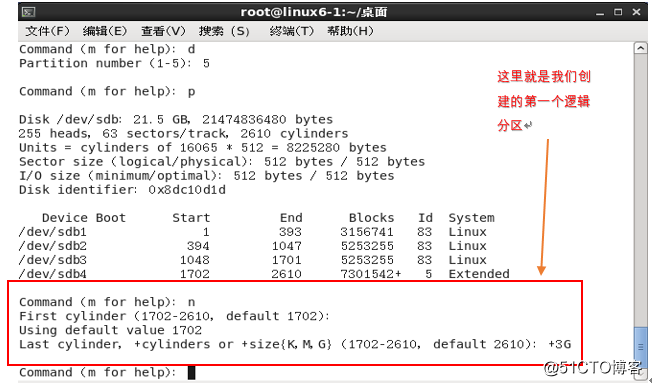Click the scrollbar up arrow
652x386 pixels.
coord(640,48)
